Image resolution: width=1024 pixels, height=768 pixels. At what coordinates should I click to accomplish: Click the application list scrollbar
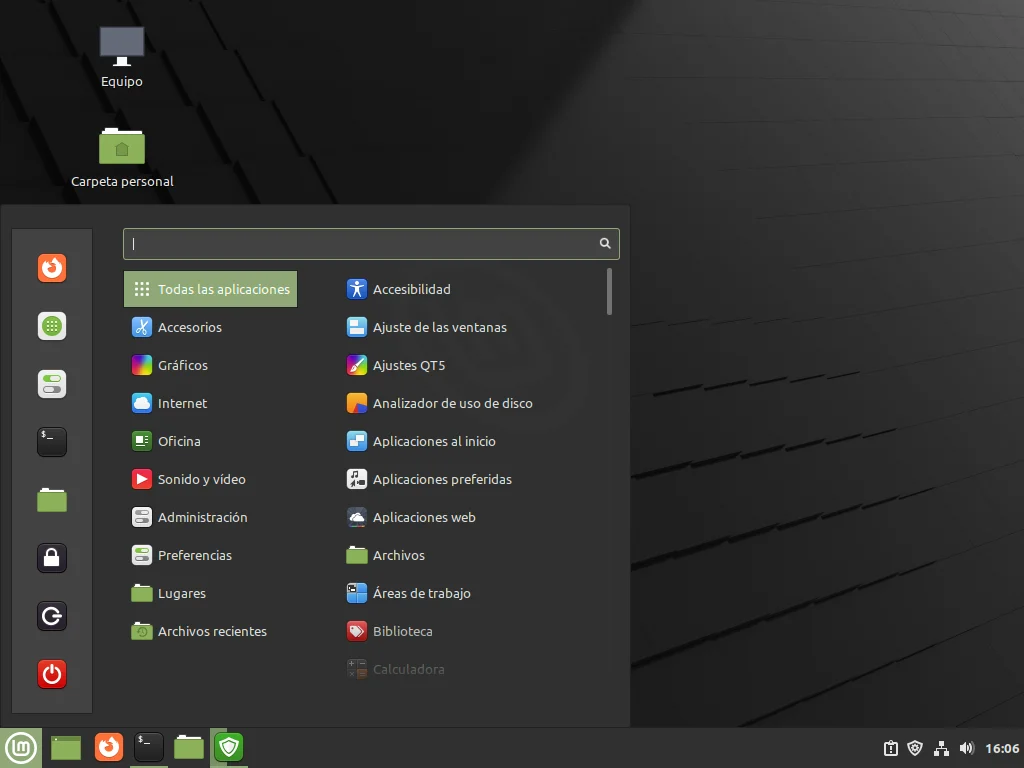(609, 292)
